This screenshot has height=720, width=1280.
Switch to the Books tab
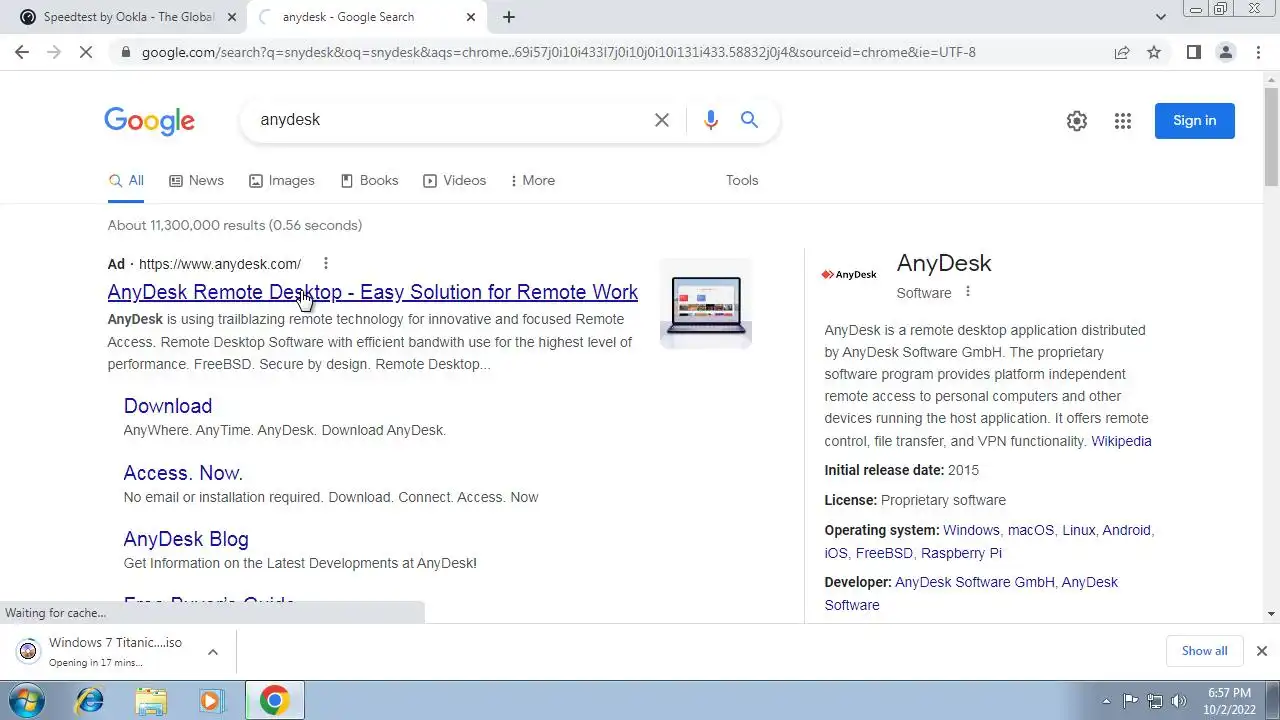369,181
